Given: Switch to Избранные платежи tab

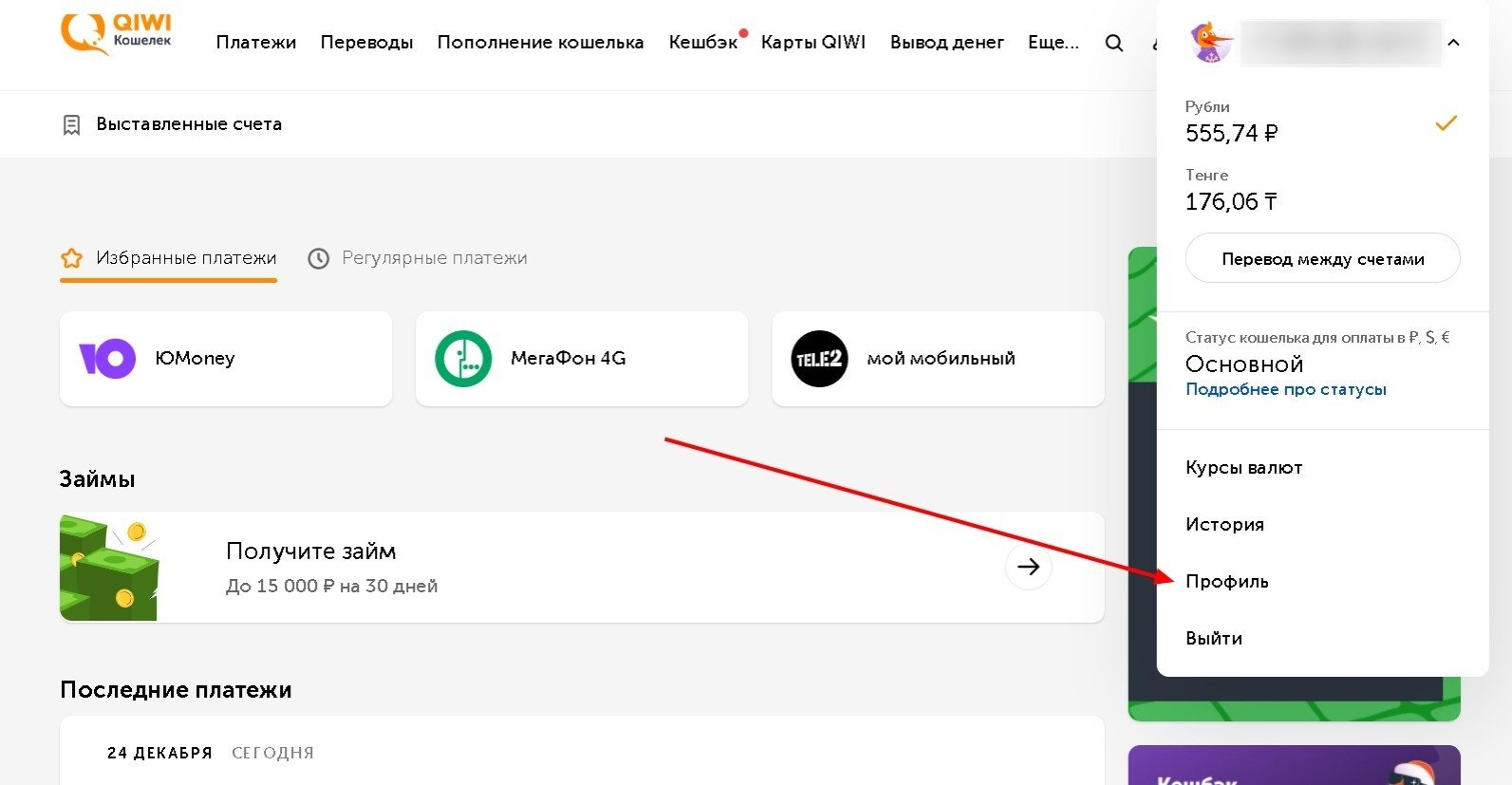Looking at the screenshot, I should coord(169,258).
